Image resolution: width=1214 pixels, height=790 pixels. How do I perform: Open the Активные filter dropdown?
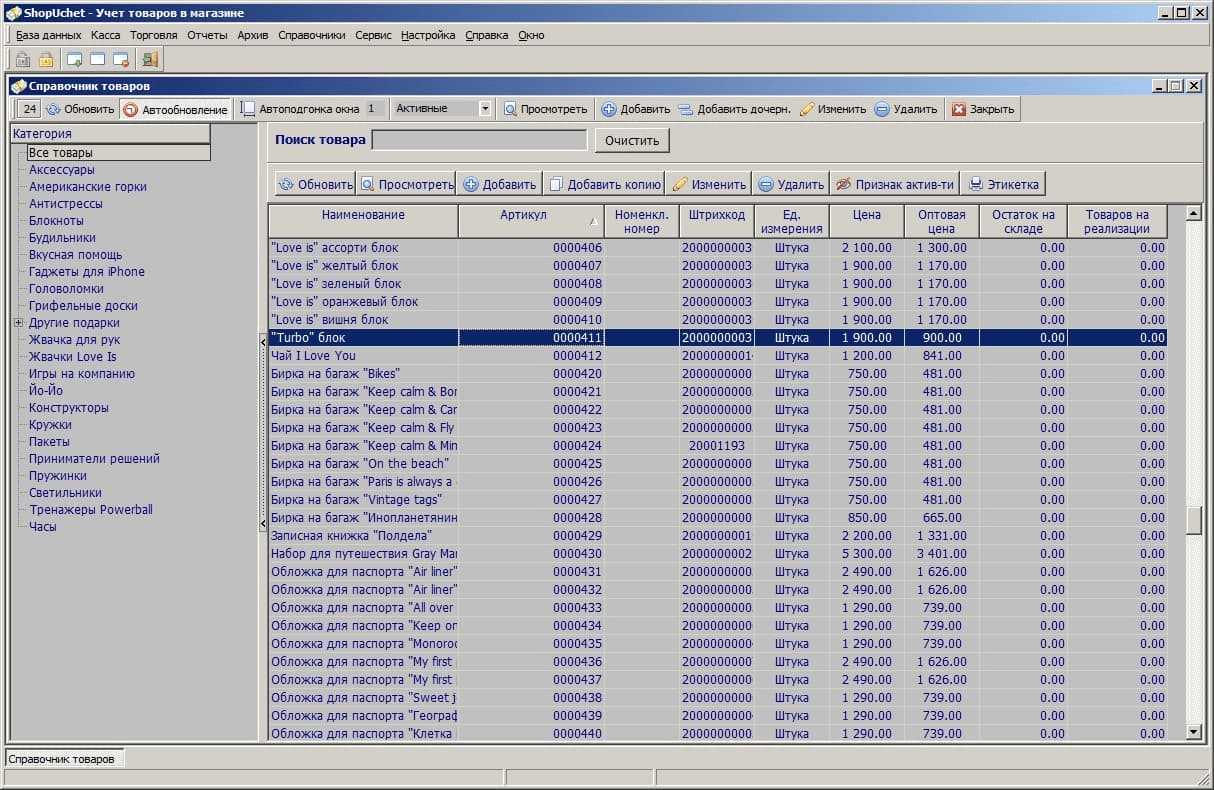(x=485, y=109)
